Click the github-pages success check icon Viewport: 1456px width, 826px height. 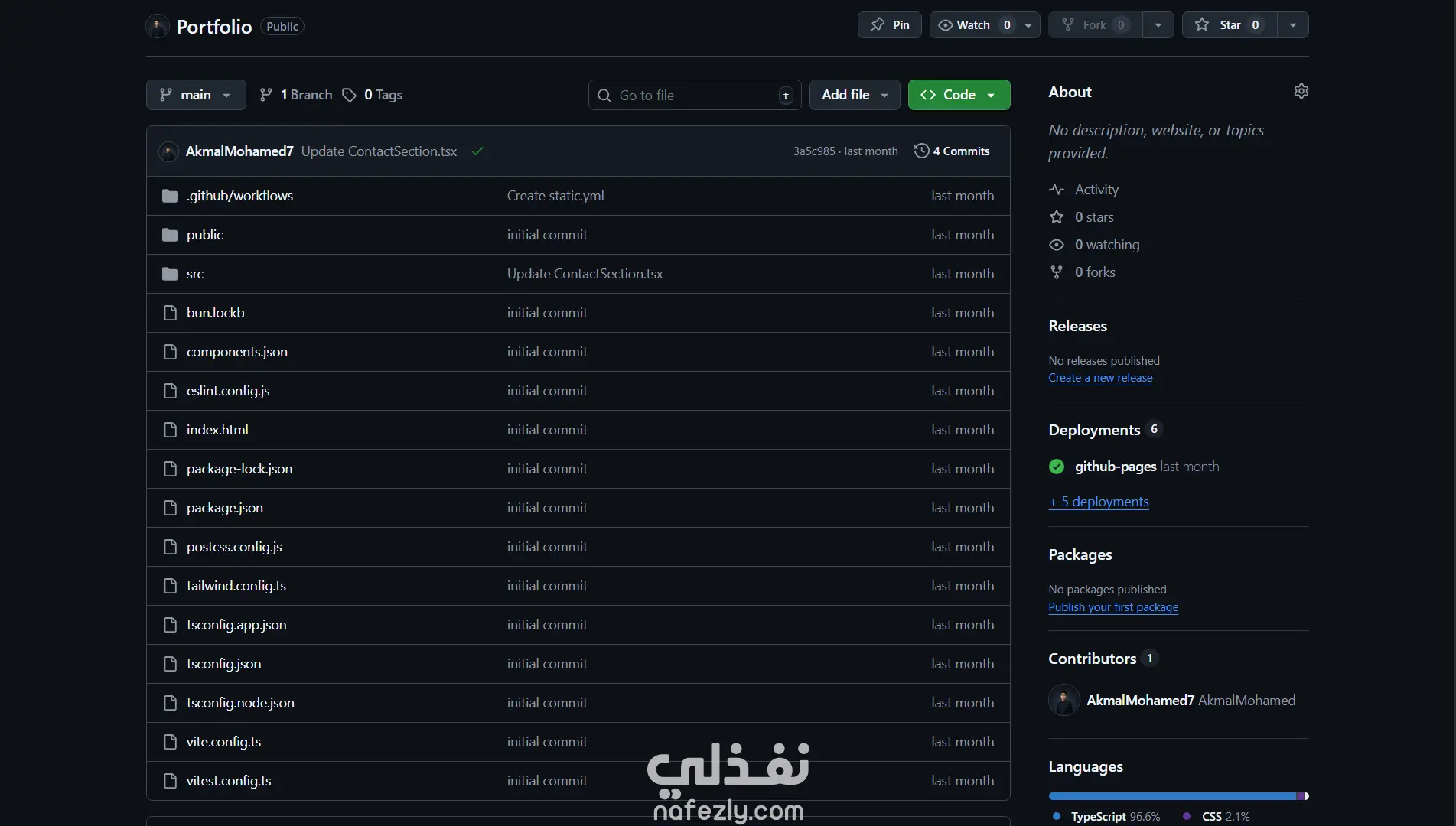pos(1057,467)
